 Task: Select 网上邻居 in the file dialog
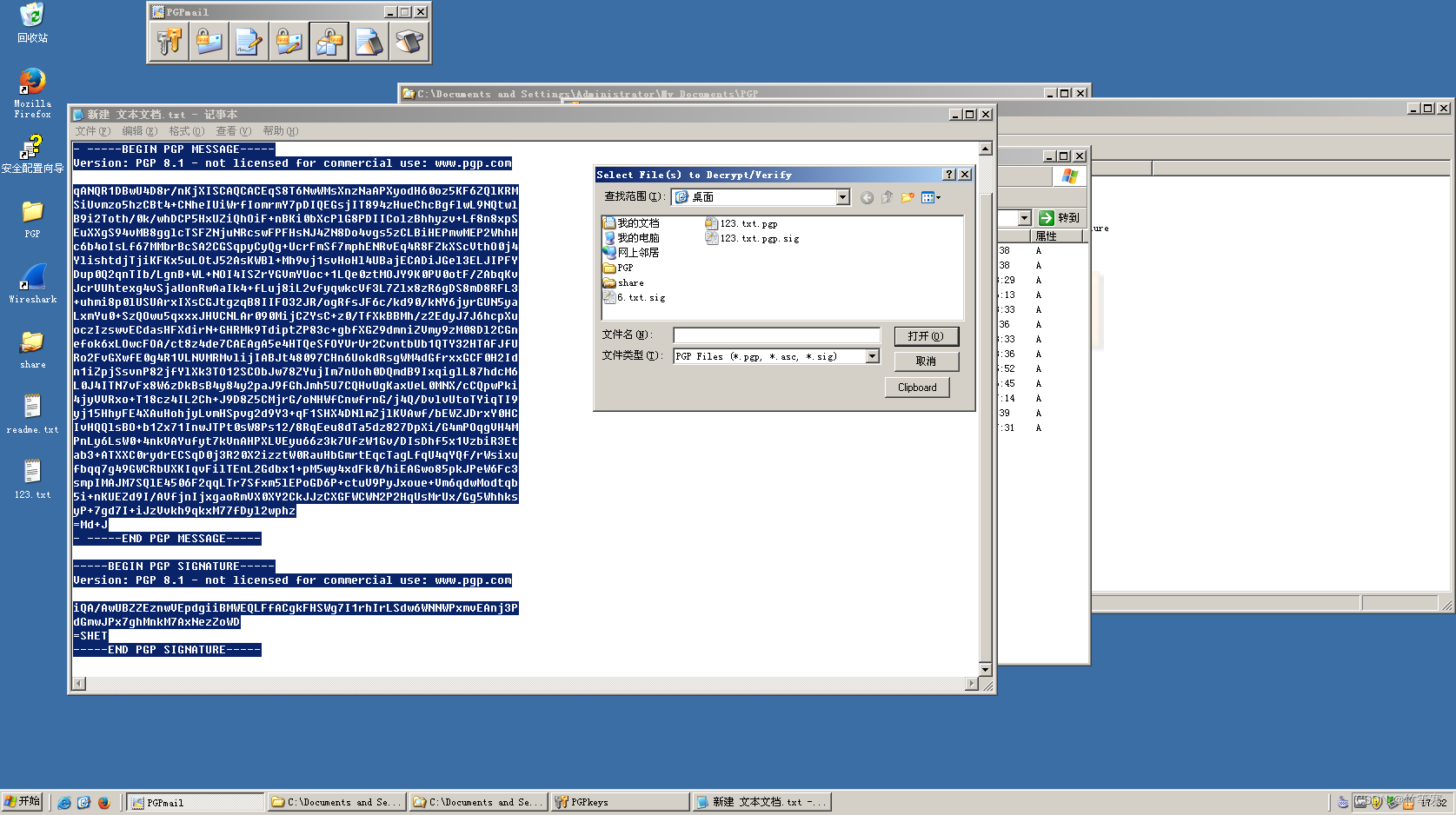pos(631,253)
